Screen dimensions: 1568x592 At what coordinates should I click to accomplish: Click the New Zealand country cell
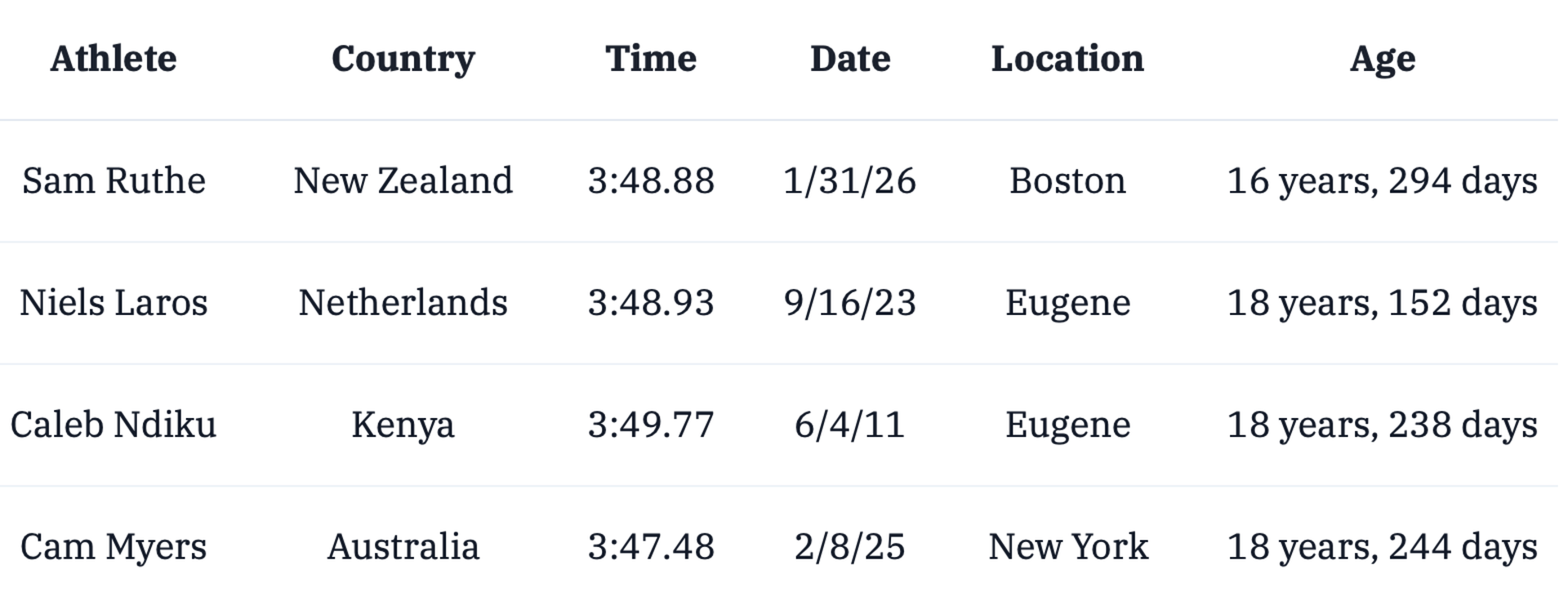(403, 180)
